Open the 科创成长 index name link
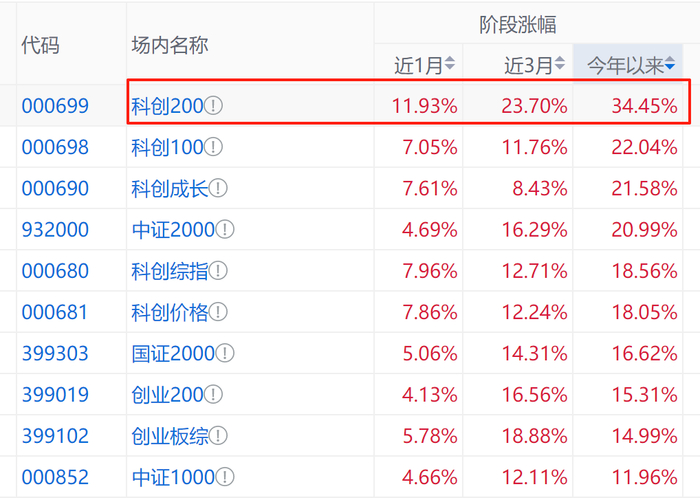This screenshot has height=498, width=700. click(170, 188)
